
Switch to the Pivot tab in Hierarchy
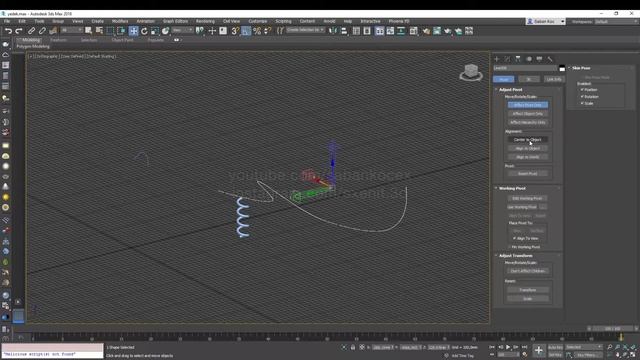504,79
